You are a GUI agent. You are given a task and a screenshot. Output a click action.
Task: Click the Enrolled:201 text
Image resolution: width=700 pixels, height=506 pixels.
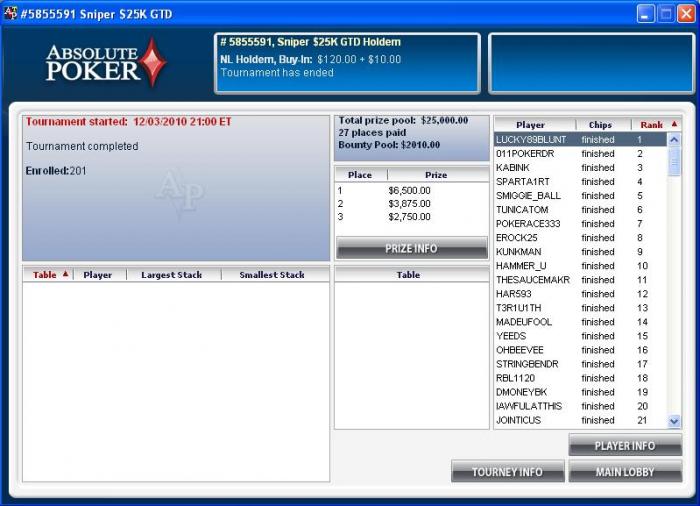point(56,171)
